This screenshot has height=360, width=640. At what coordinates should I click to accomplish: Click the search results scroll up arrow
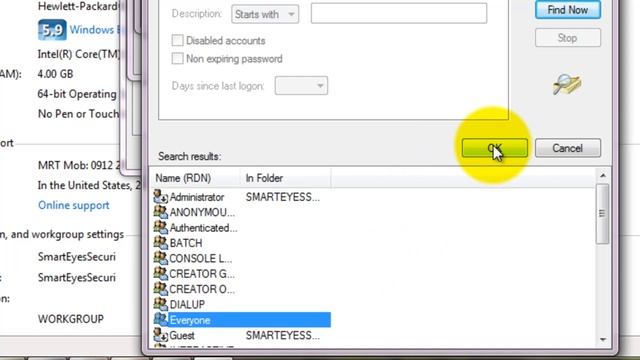point(603,176)
